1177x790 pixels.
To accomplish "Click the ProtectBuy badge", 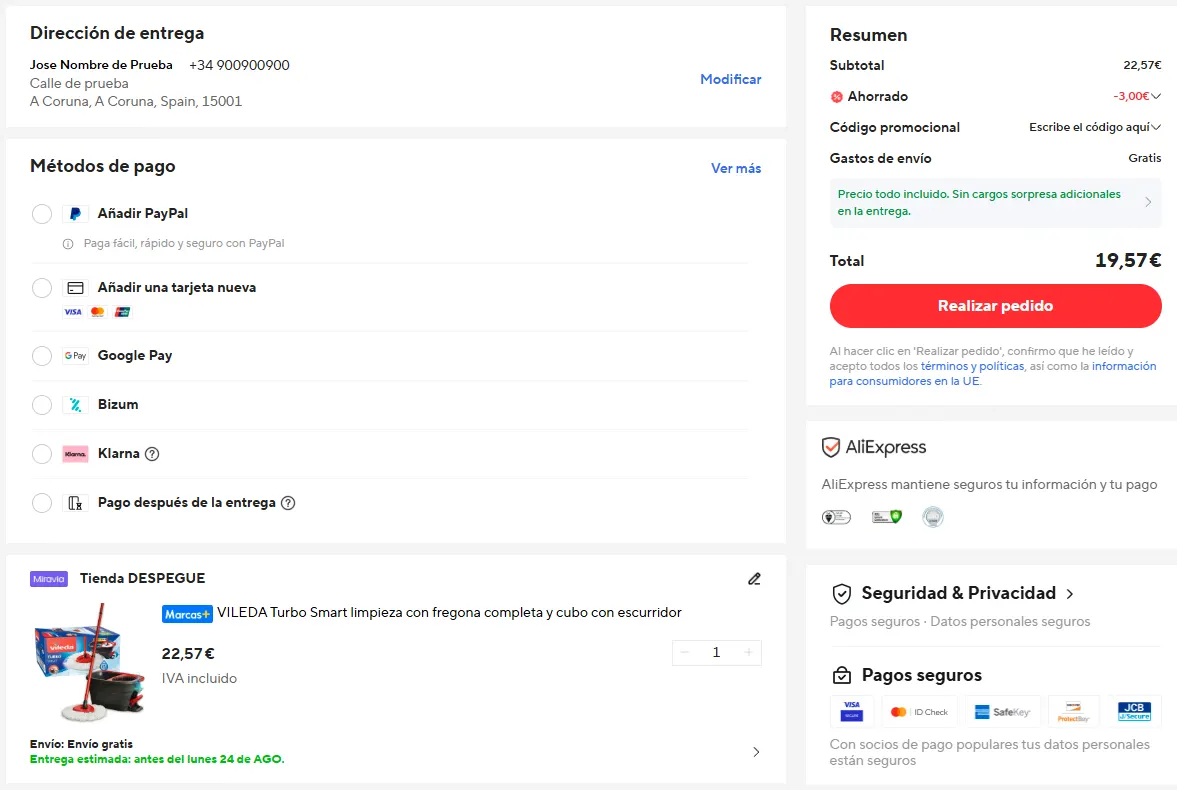I will [1073, 711].
